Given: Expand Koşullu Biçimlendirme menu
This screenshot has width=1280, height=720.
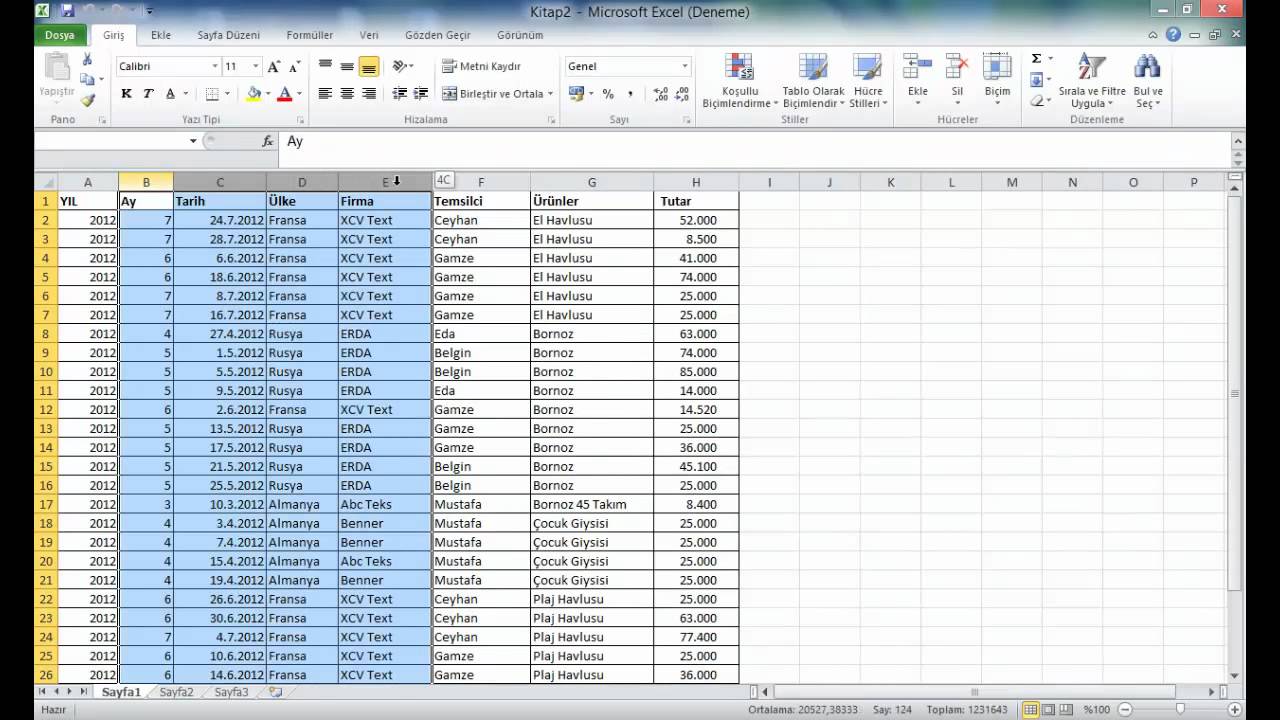Looking at the screenshot, I should point(740,80).
